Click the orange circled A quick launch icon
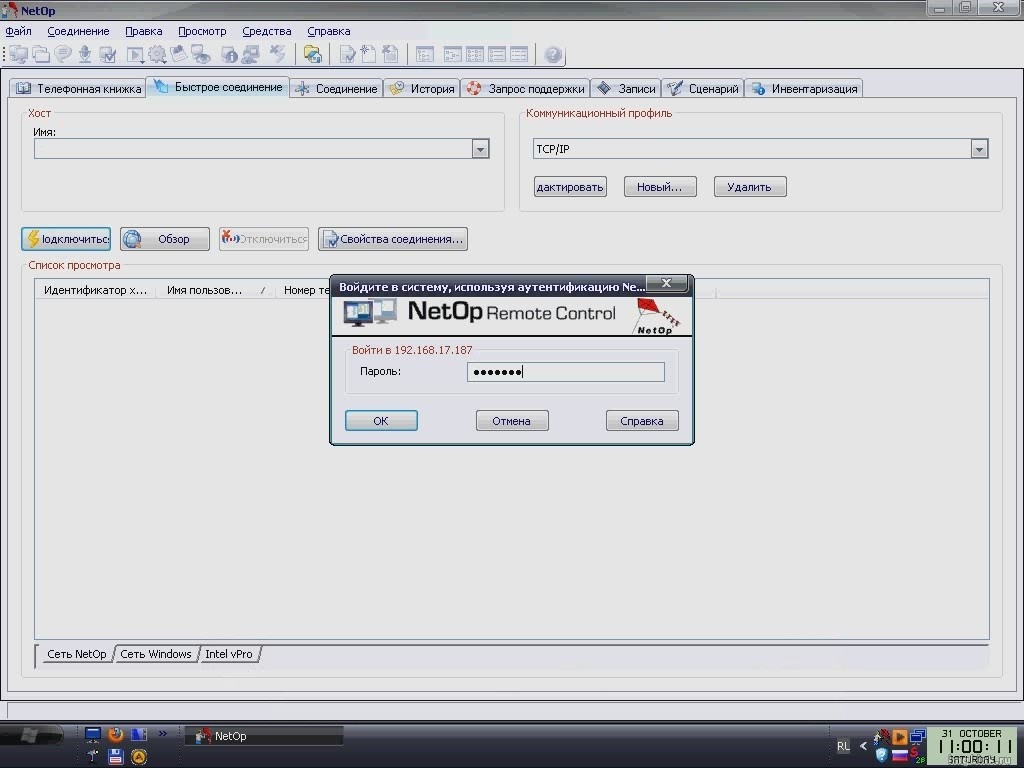This screenshot has height=768, width=1024. pyautogui.click(x=138, y=757)
